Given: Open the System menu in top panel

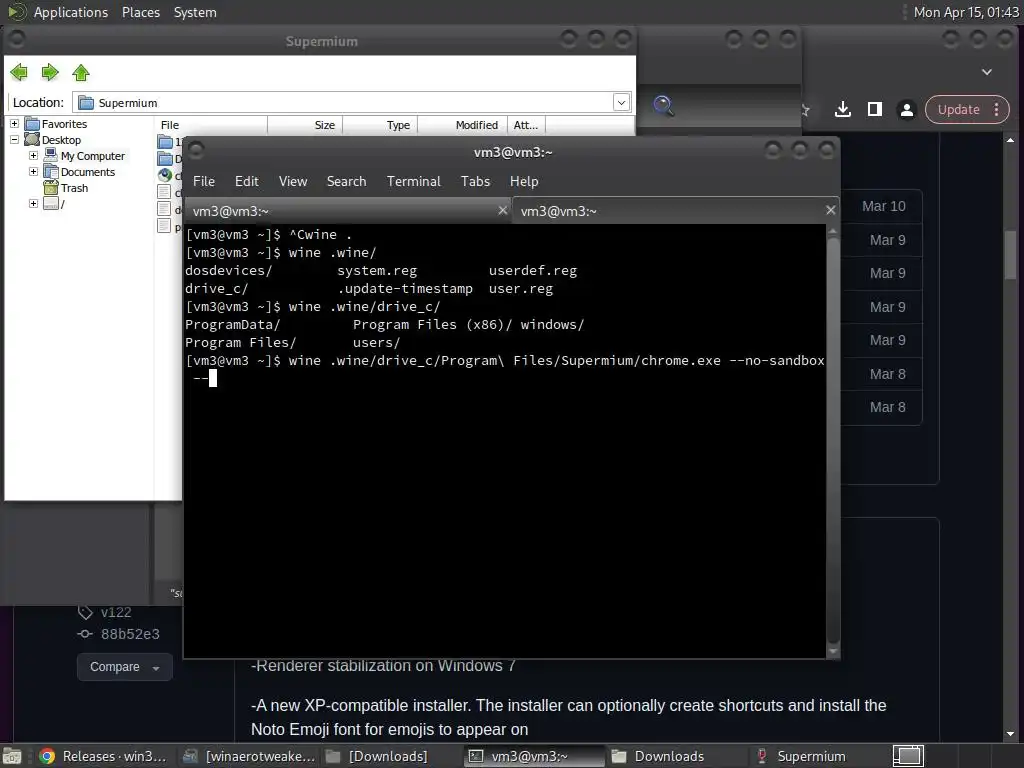Looking at the screenshot, I should click(x=195, y=12).
